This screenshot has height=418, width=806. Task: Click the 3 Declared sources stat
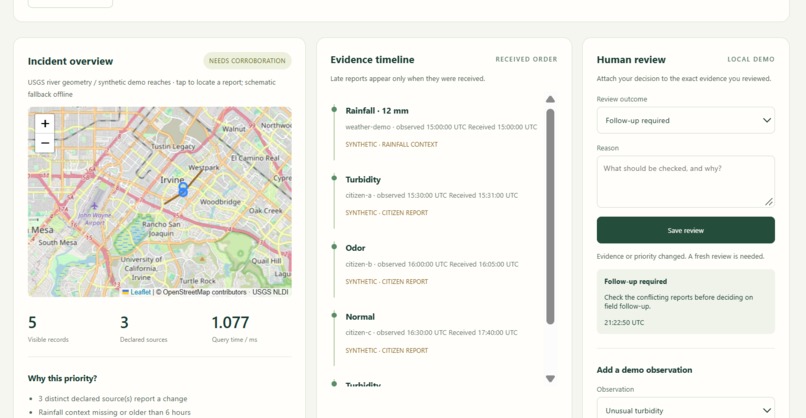click(143, 329)
